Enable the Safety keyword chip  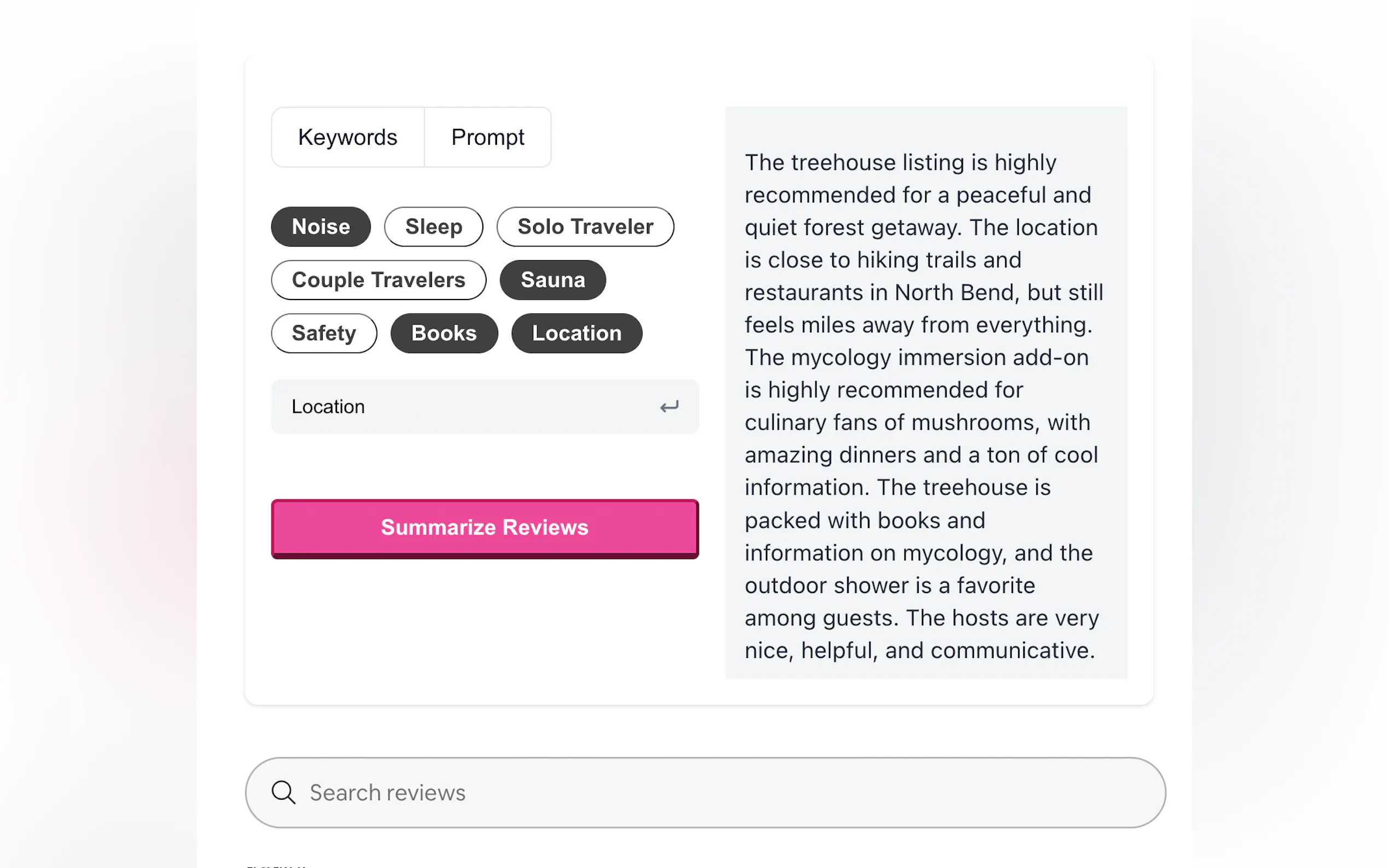324,333
